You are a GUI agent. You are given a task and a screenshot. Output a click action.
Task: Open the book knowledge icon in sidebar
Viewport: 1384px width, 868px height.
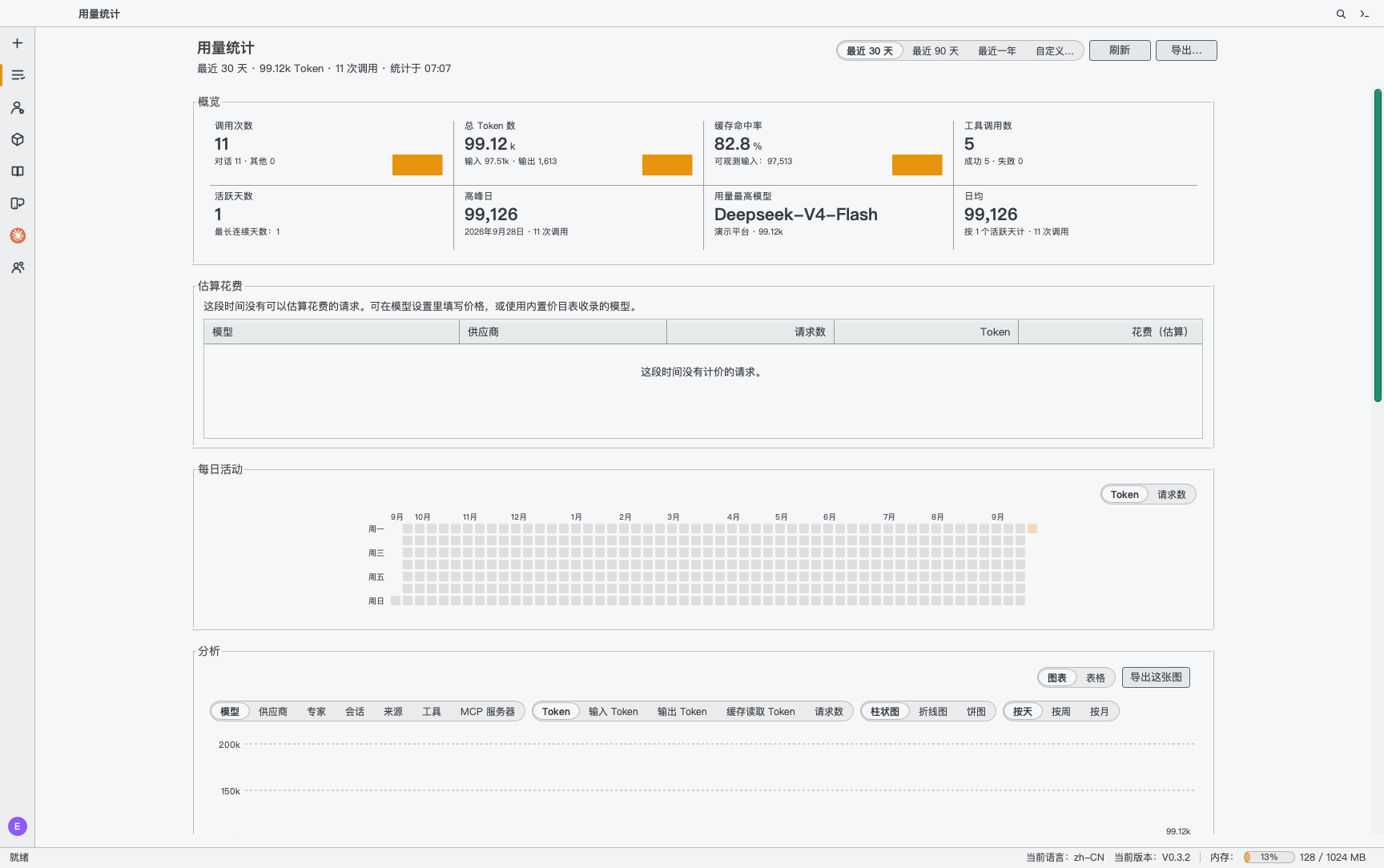coord(18,171)
